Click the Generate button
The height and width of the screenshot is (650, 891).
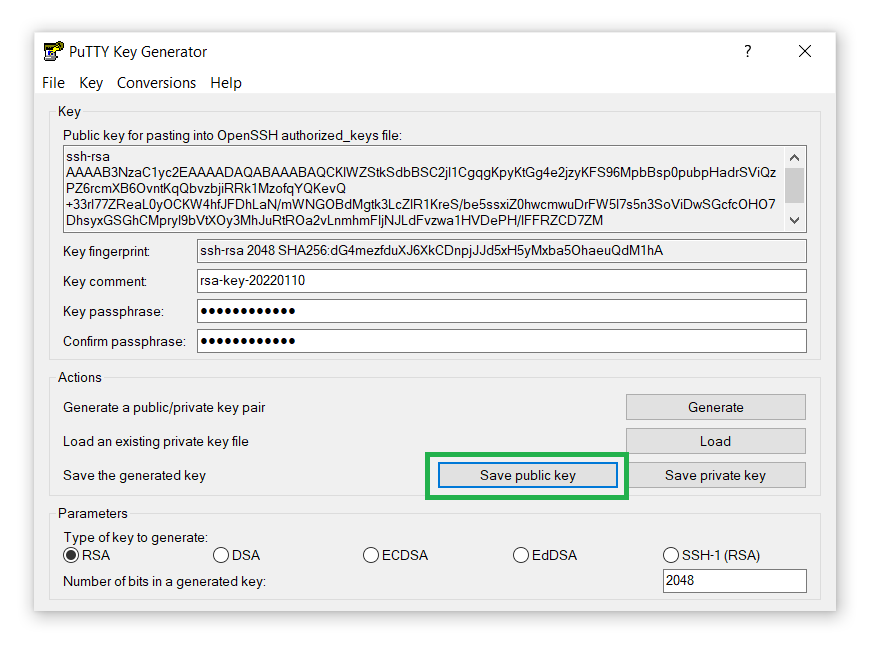716,407
